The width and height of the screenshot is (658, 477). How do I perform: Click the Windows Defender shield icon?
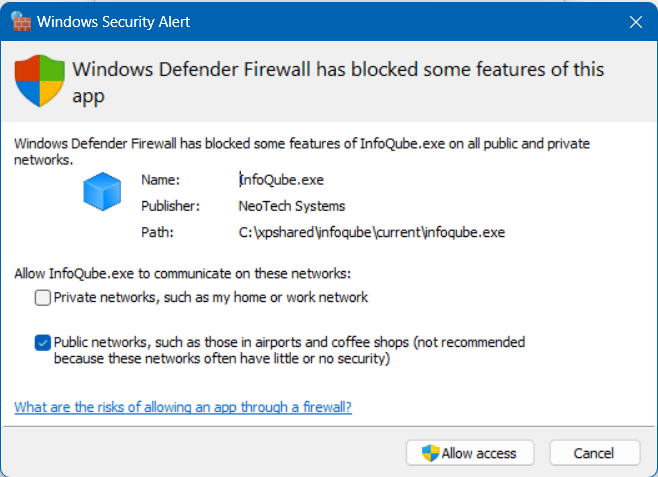point(39,81)
